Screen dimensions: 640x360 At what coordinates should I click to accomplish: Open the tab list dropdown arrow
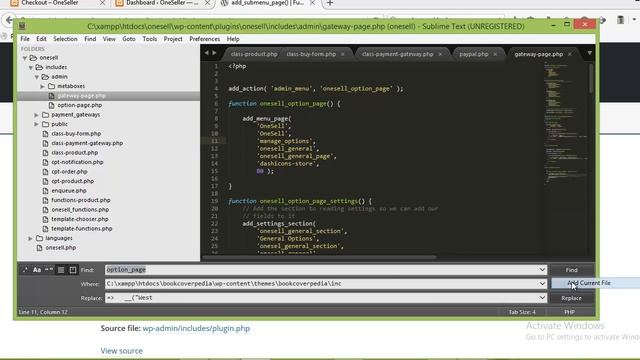point(589,53)
